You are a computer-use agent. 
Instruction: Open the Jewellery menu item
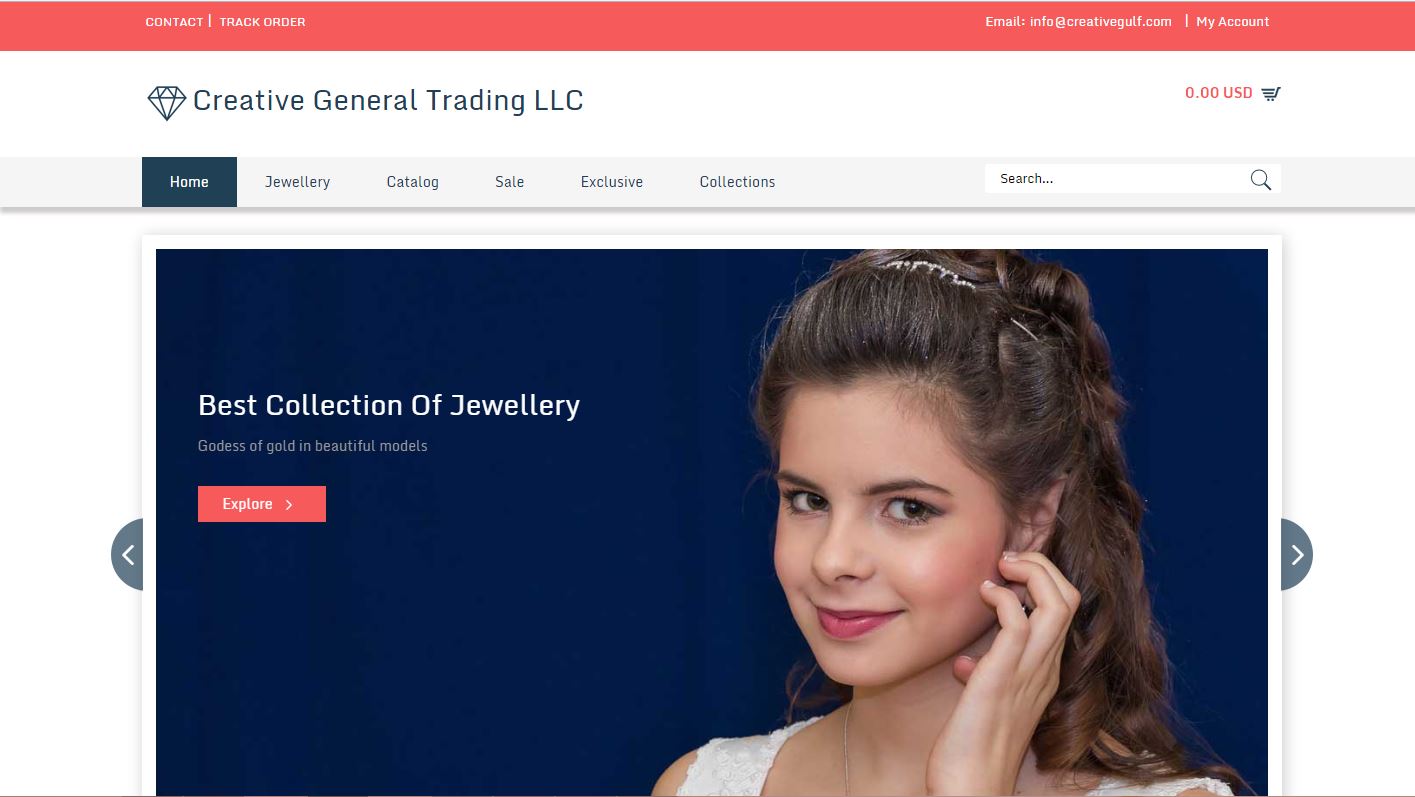coord(297,182)
